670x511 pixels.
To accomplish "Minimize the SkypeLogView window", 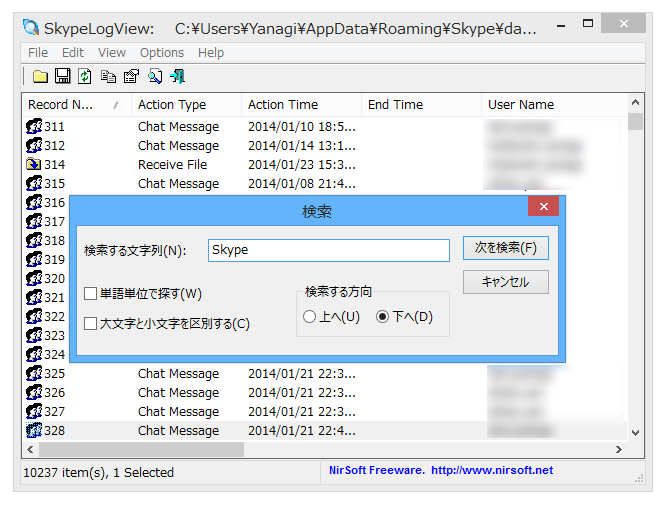I will tap(561, 26).
